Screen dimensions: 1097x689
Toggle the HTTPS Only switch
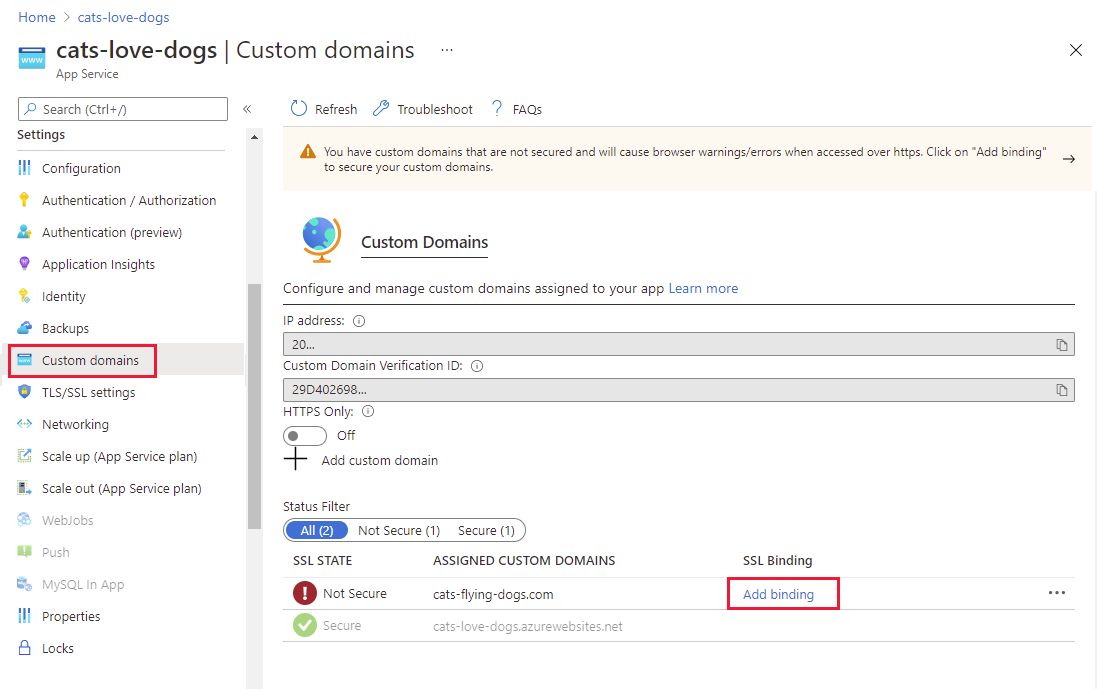coord(304,436)
